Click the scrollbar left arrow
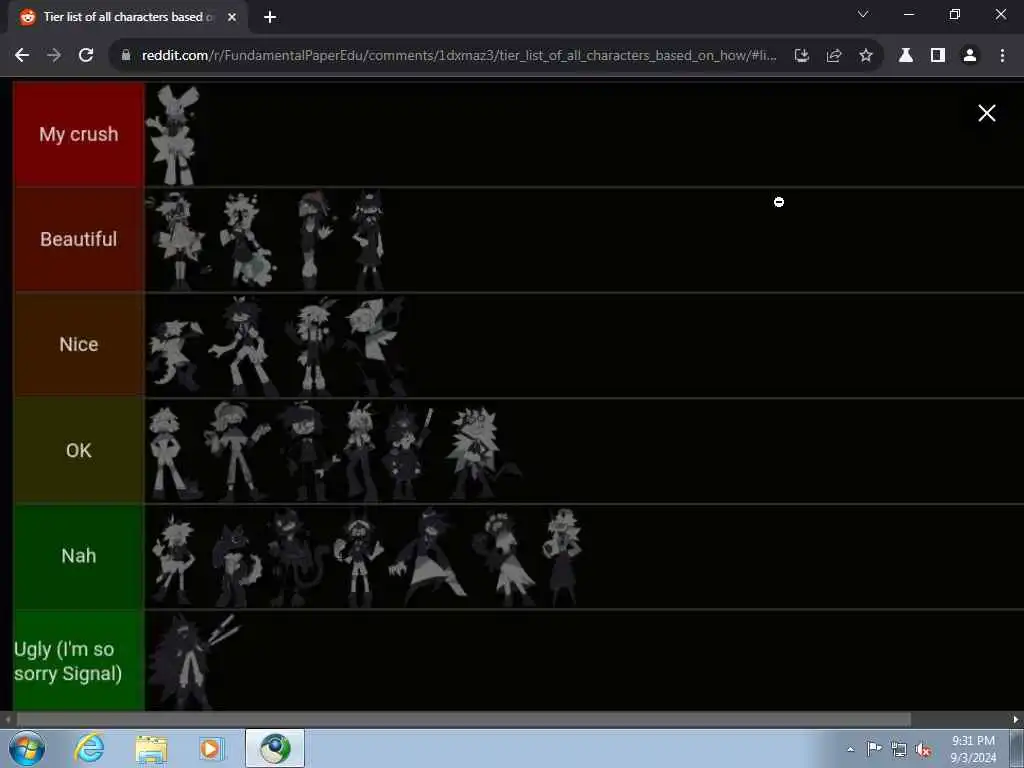 tap(7, 719)
